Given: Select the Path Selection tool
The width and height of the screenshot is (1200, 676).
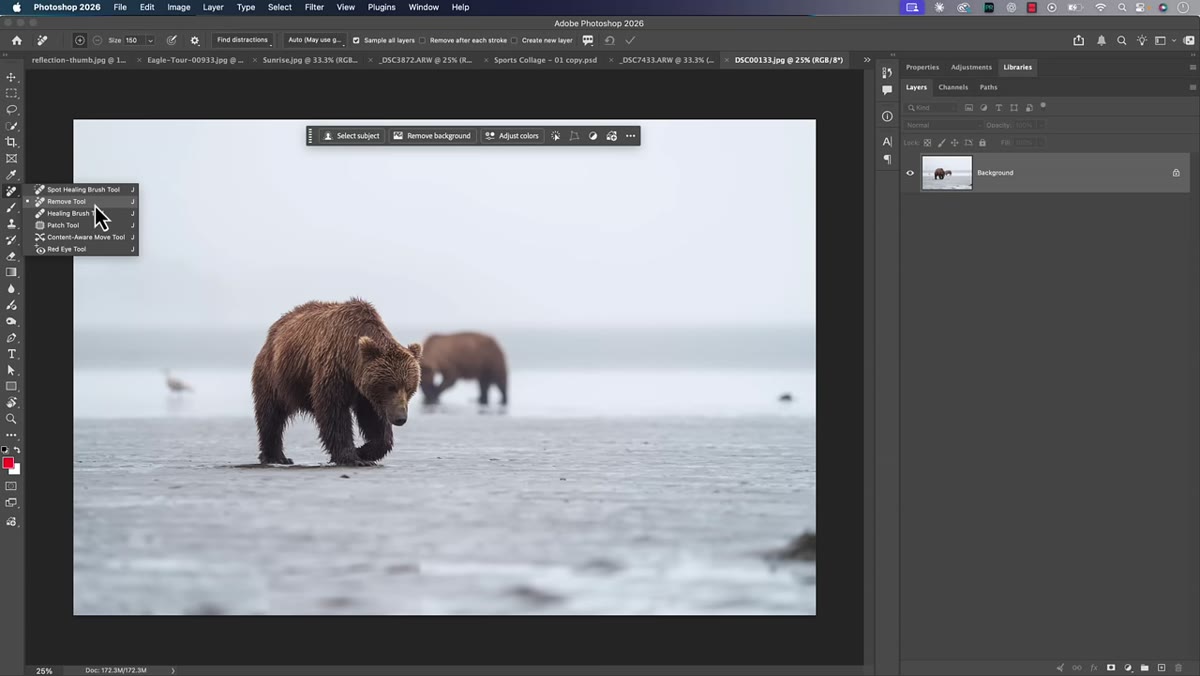Looking at the screenshot, I should [x=12, y=370].
